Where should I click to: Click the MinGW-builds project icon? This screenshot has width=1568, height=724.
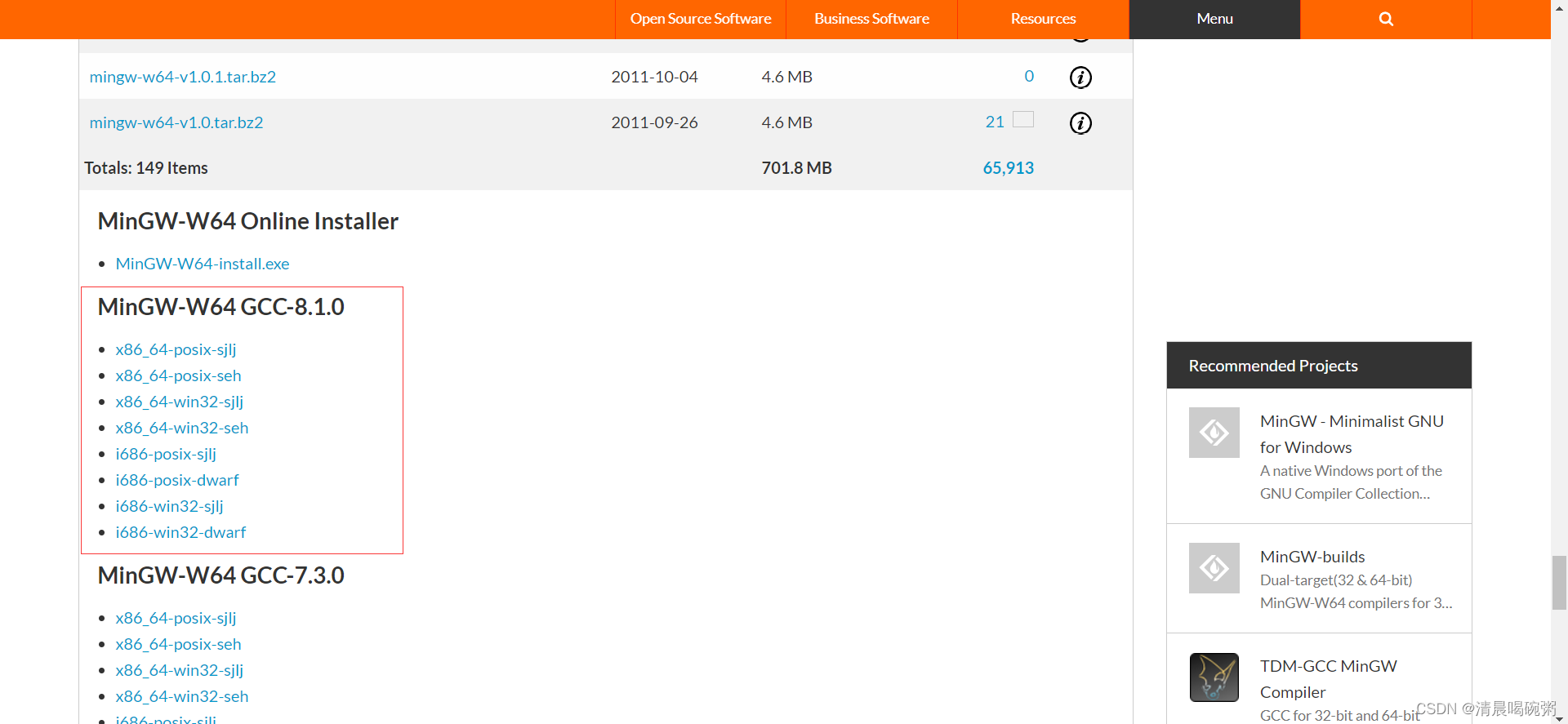(x=1214, y=568)
